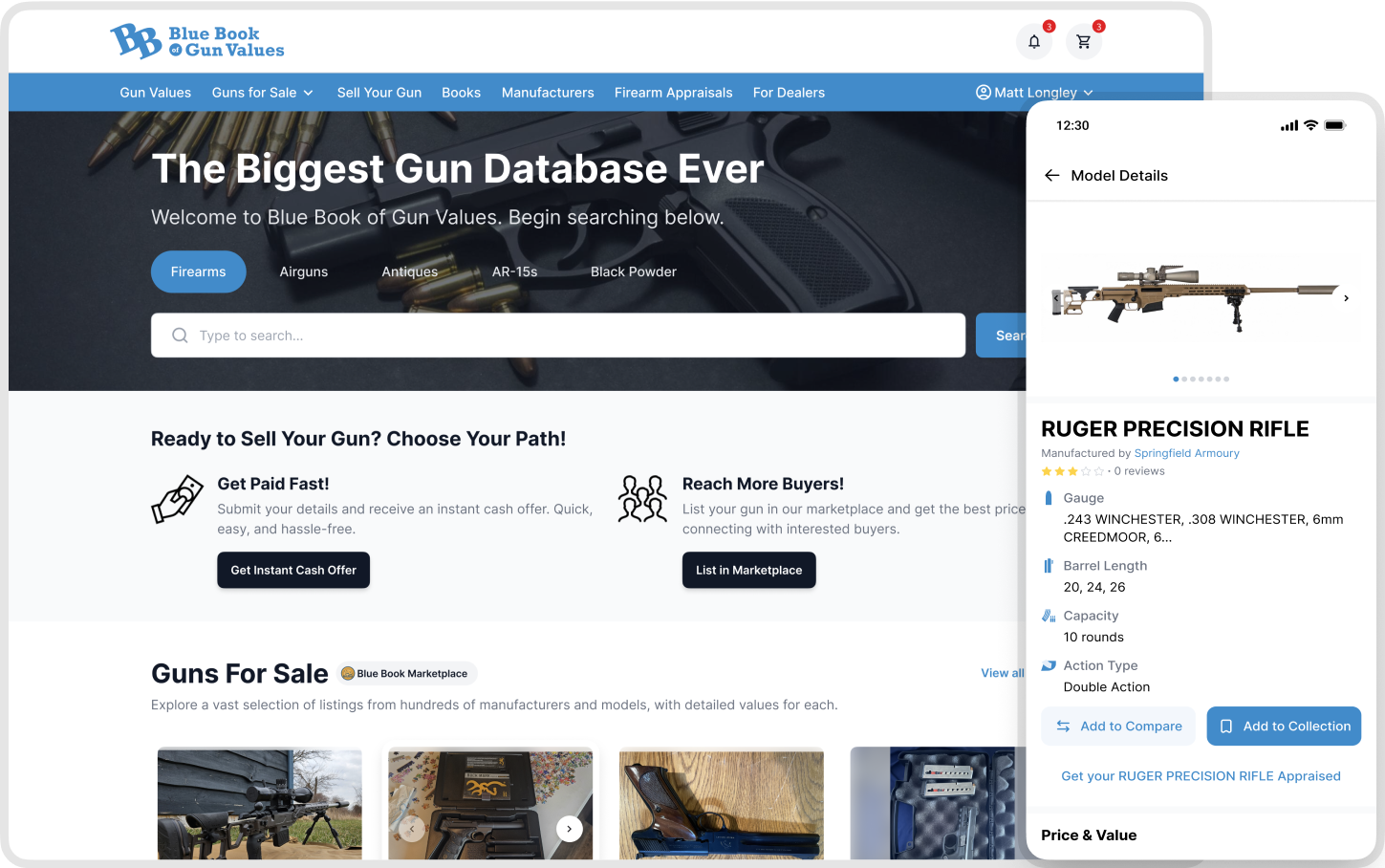The height and width of the screenshot is (868, 1385).
Task: Open the notifications bell icon
Action: (1033, 42)
